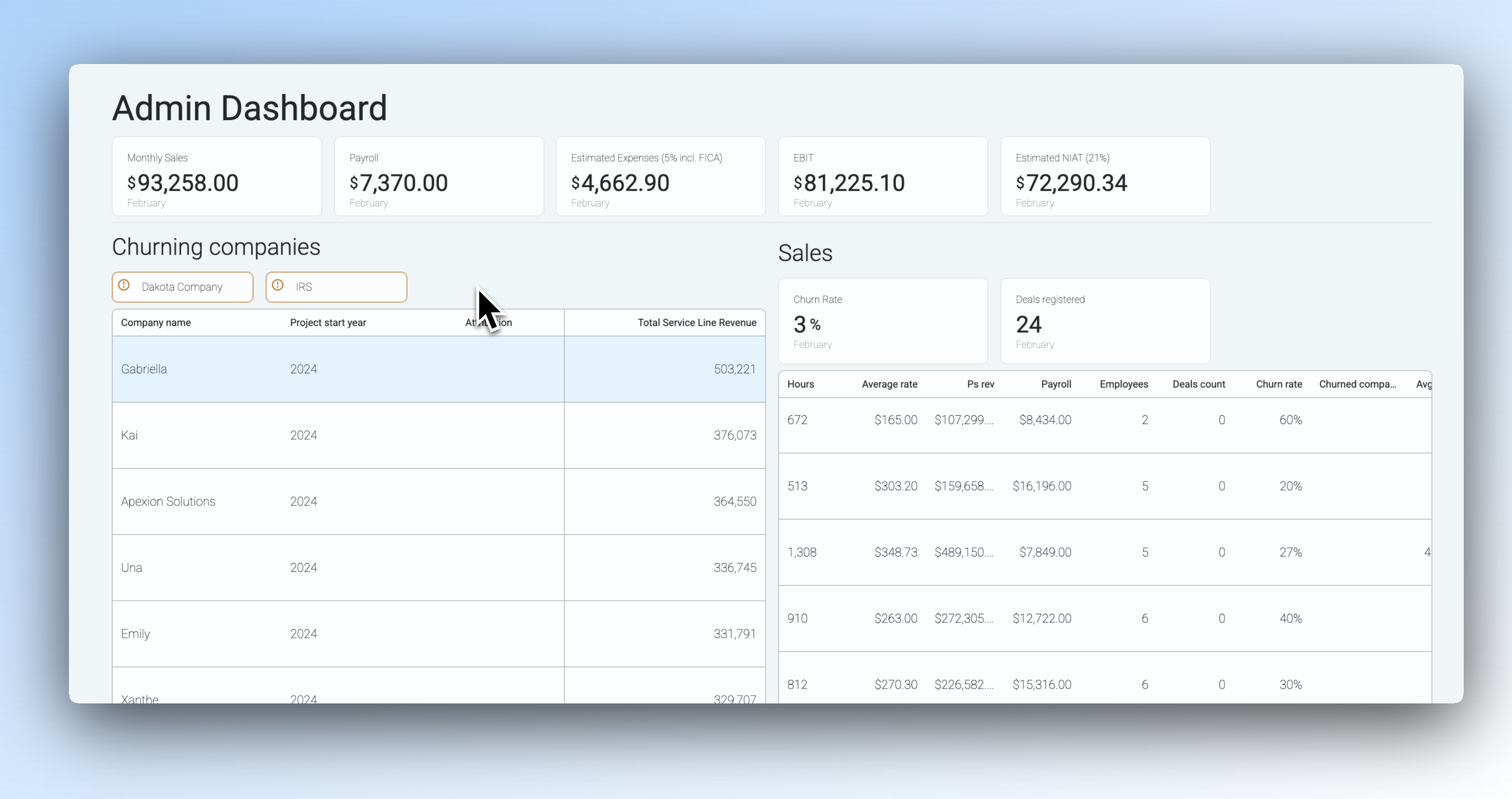The height and width of the screenshot is (799, 1512).
Task: Click the $263.00 average rate cell
Action: pos(896,619)
